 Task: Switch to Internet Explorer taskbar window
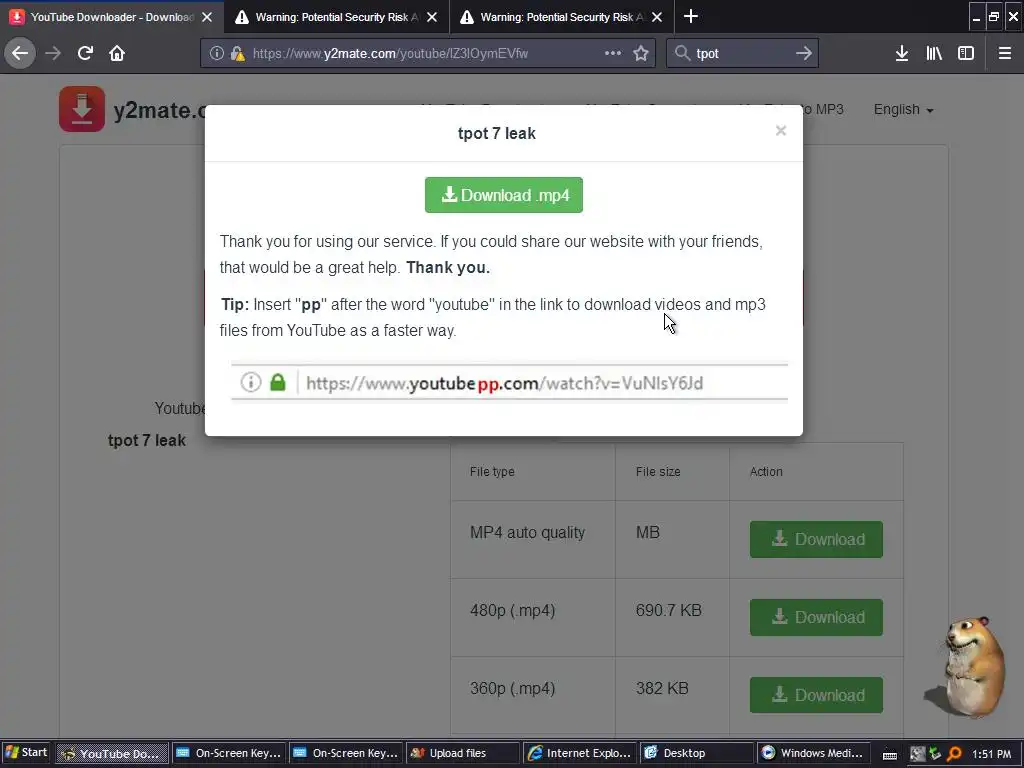(x=580, y=753)
